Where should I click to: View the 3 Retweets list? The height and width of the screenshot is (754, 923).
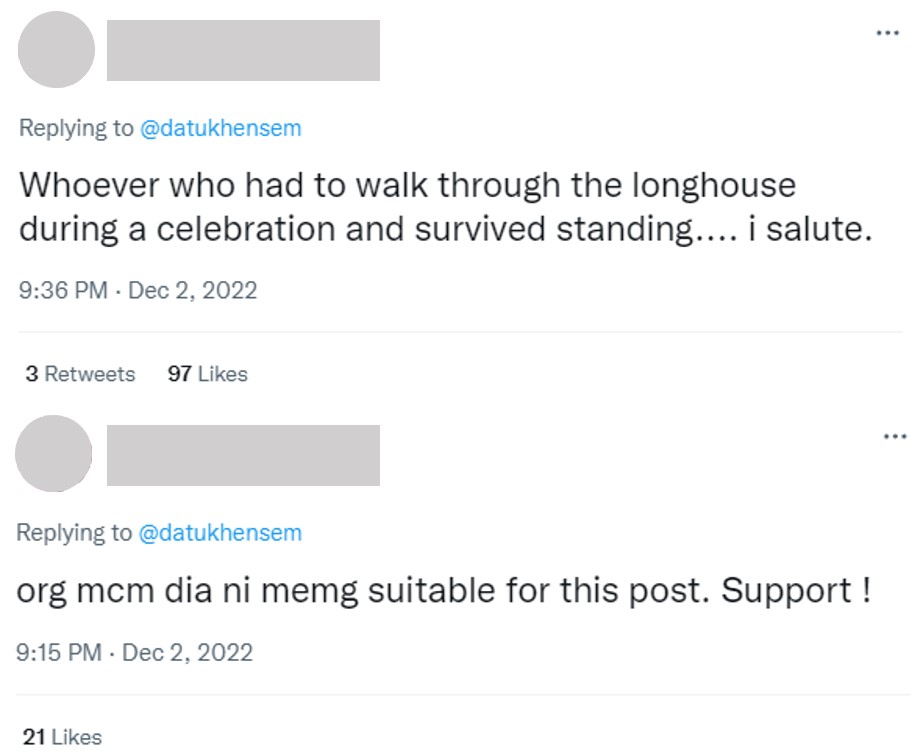click(80, 374)
